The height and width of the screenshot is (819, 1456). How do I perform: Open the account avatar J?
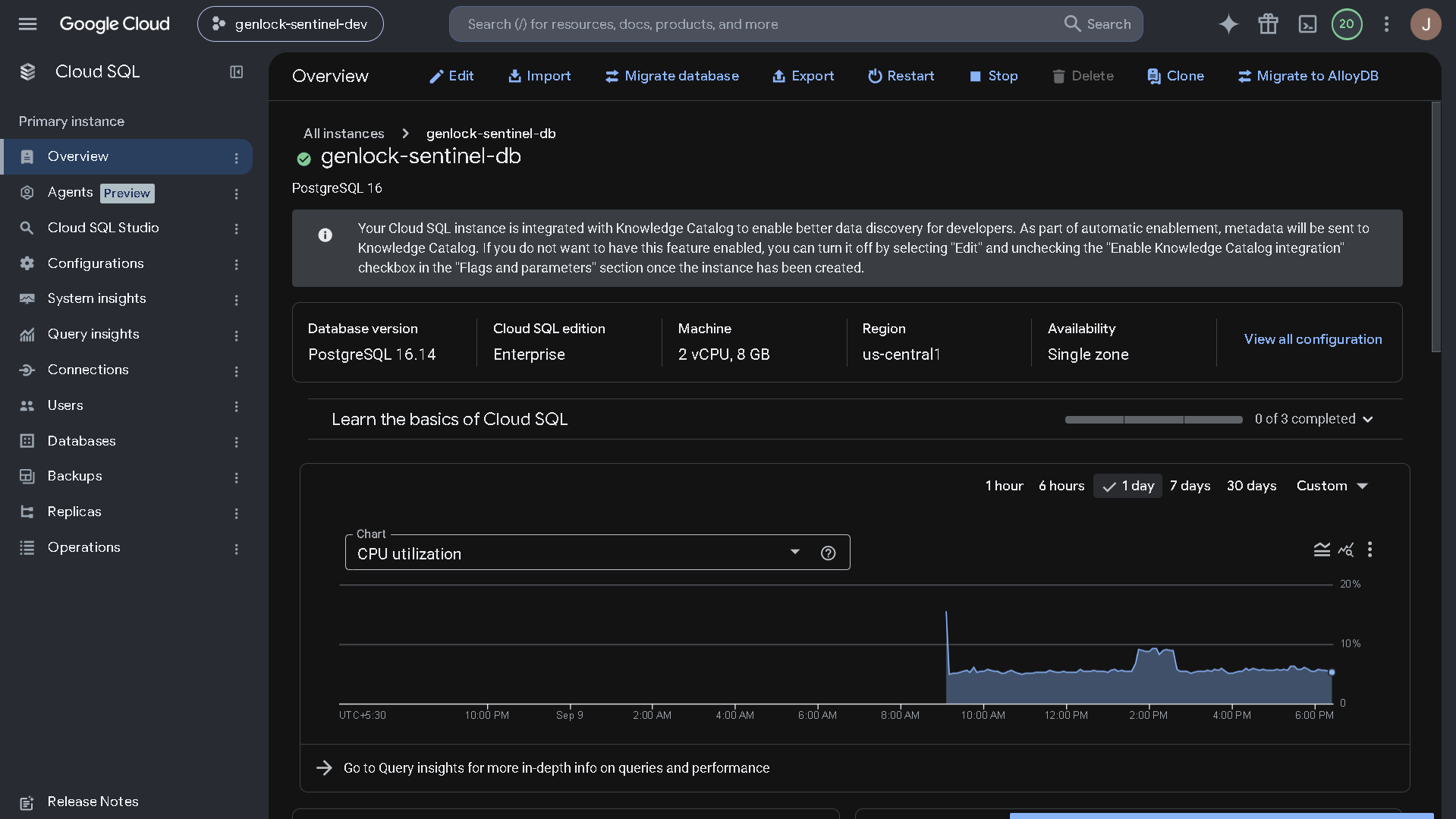[x=1426, y=24]
